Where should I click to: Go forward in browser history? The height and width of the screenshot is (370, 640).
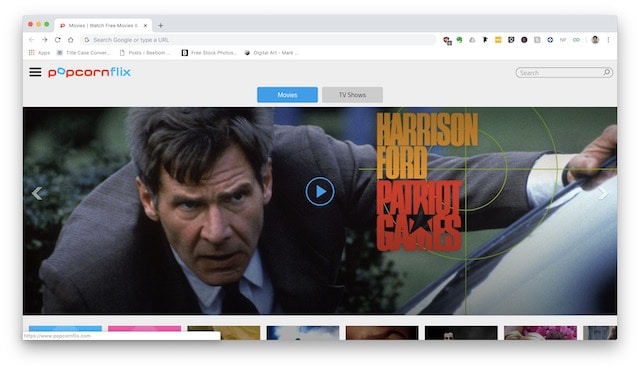[44, 40]
